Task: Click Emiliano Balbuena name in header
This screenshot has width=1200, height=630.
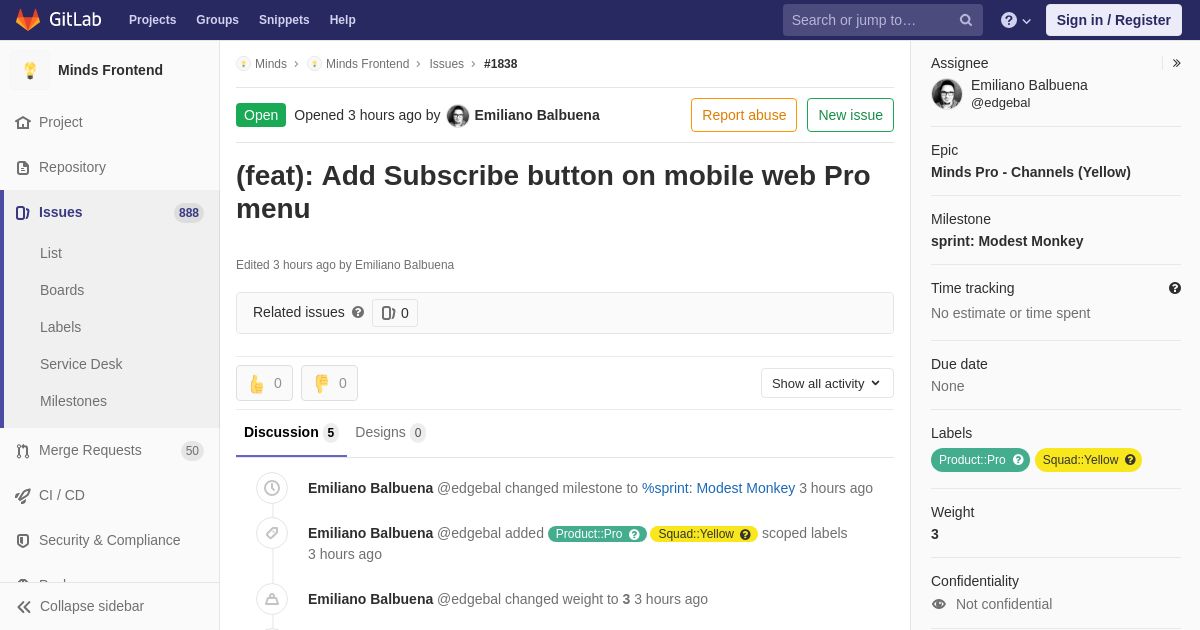Action: 537,115
